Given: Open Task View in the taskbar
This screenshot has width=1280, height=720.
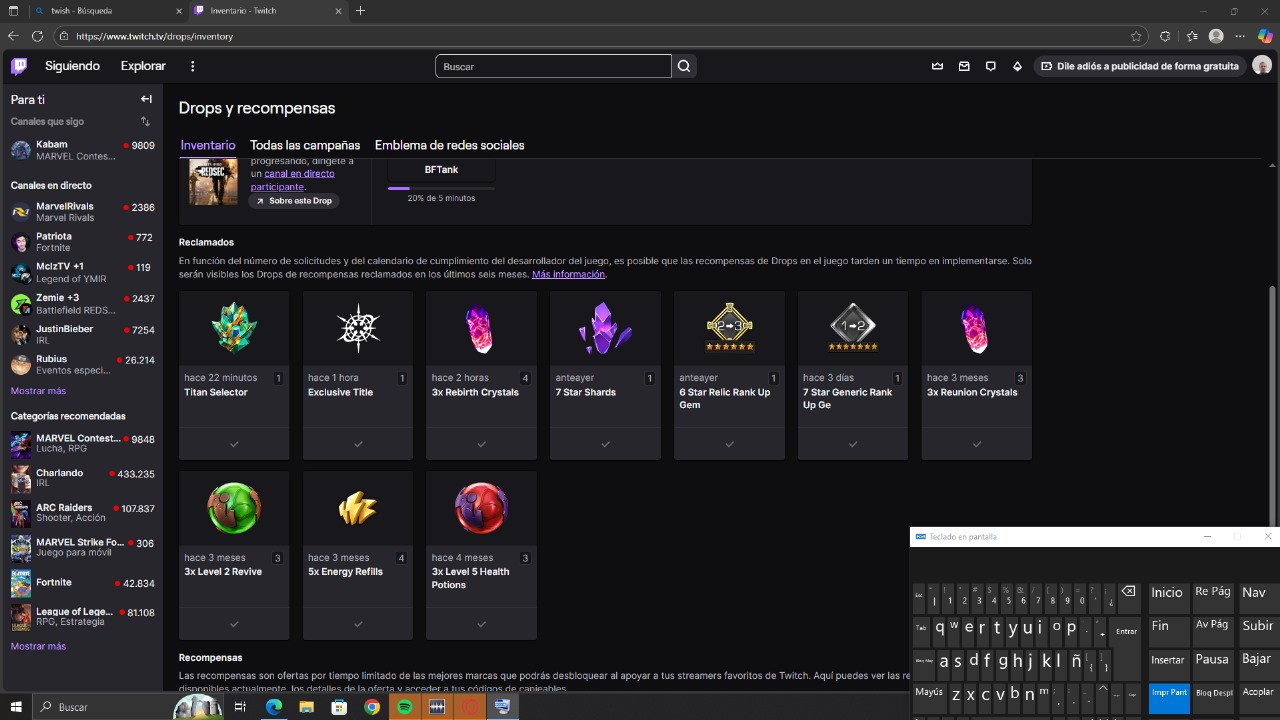Looking at the screenshot, I should [240, 707].
